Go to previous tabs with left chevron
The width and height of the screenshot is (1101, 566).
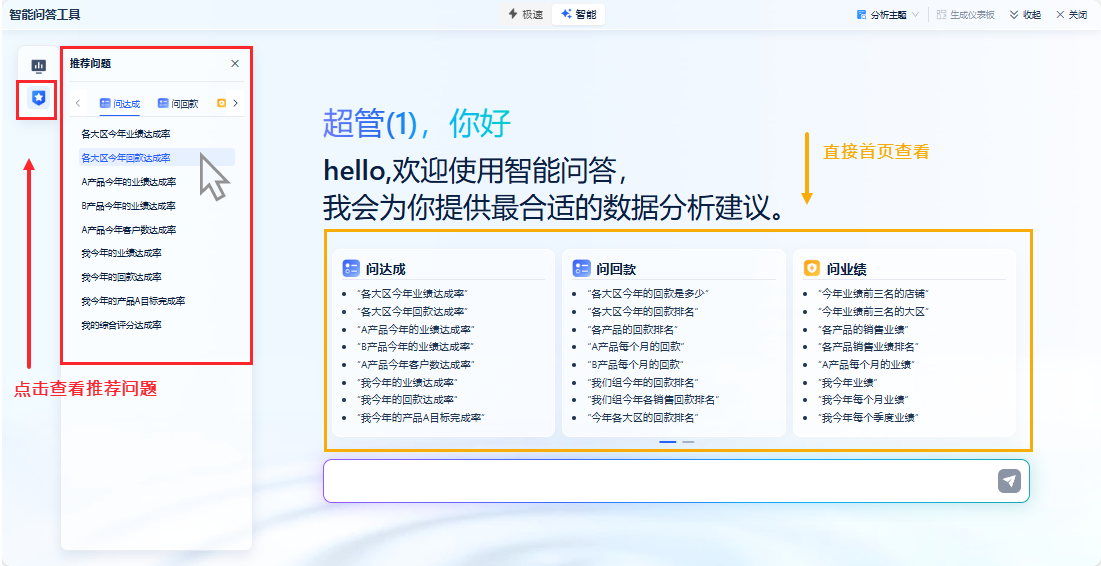coord(78,103)
